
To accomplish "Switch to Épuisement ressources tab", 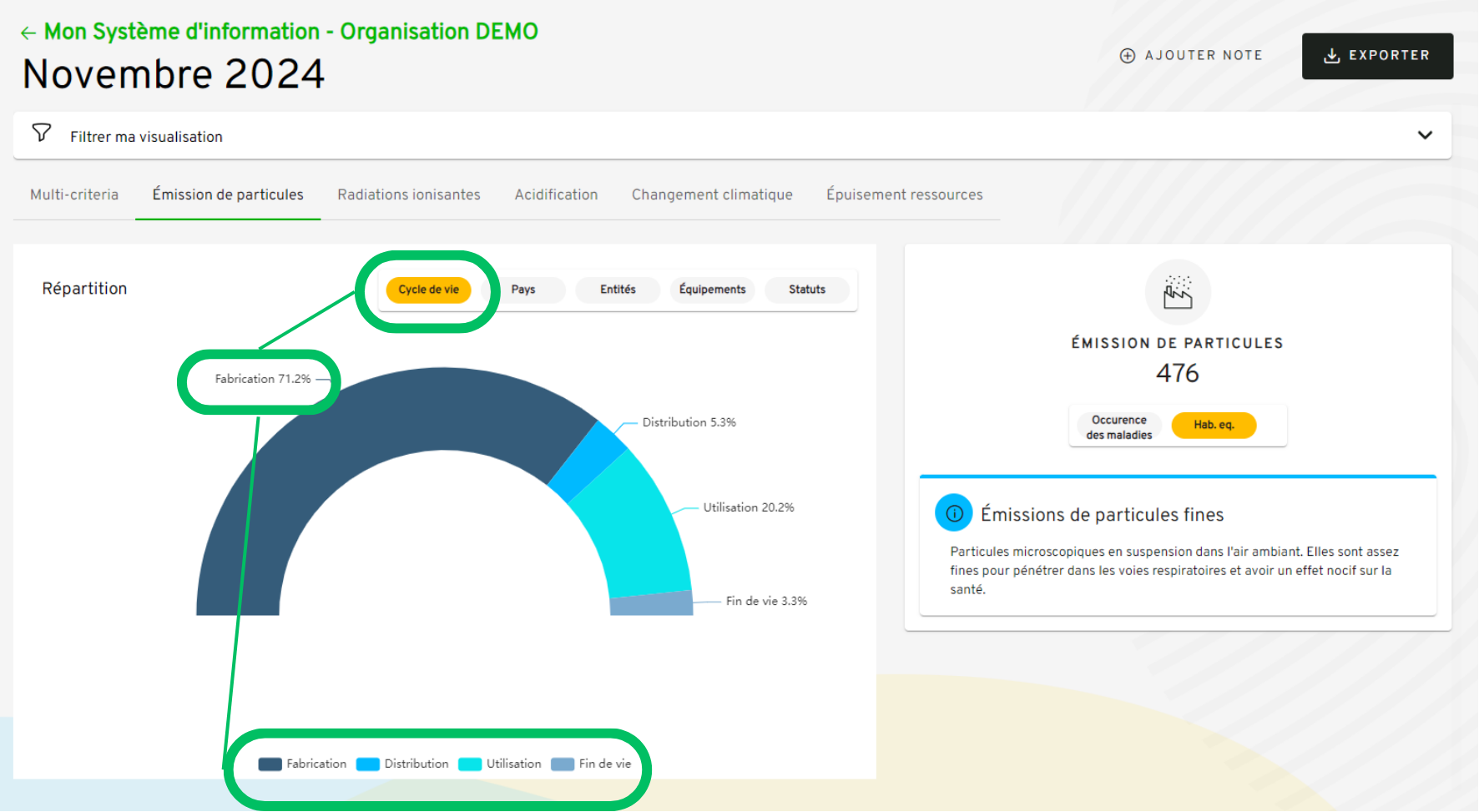I will [x=905, y=194].
